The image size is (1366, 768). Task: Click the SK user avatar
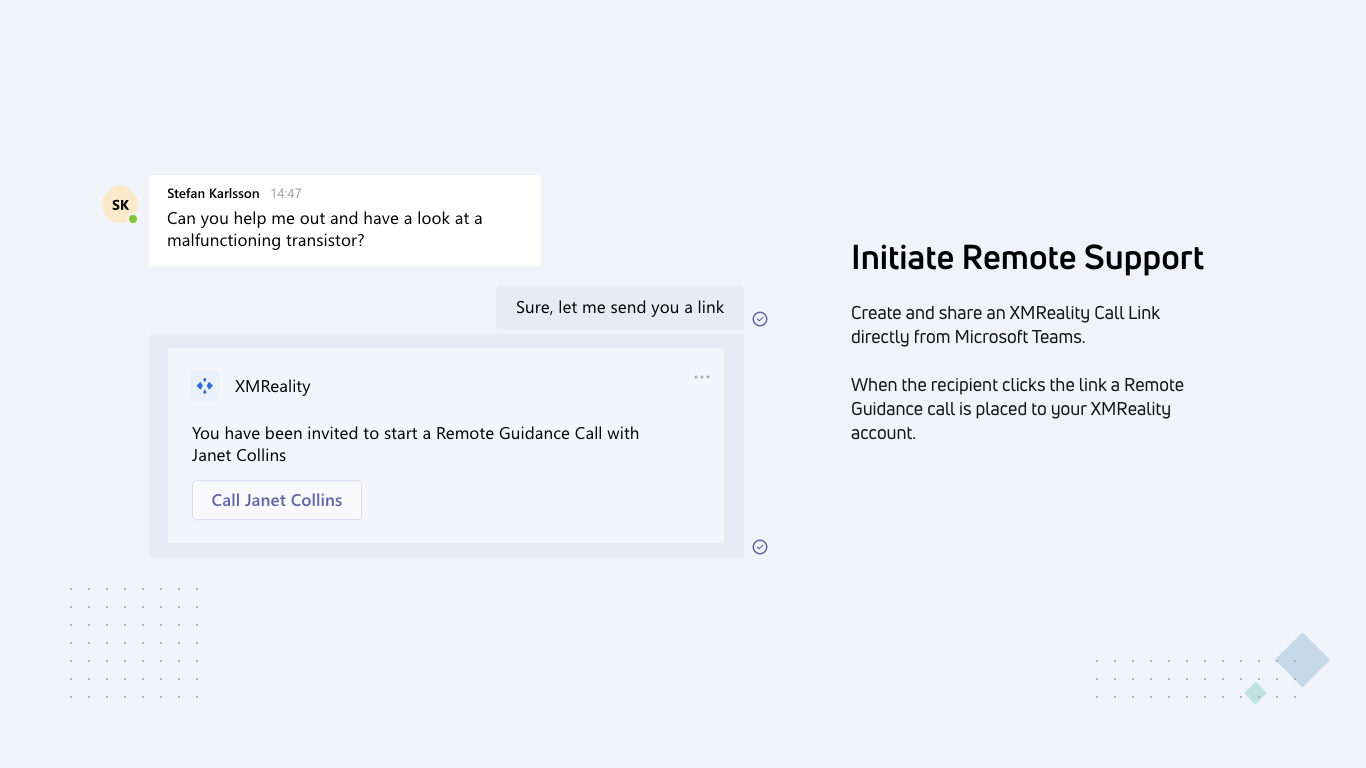pyautogui.click(x=120, y=205)
